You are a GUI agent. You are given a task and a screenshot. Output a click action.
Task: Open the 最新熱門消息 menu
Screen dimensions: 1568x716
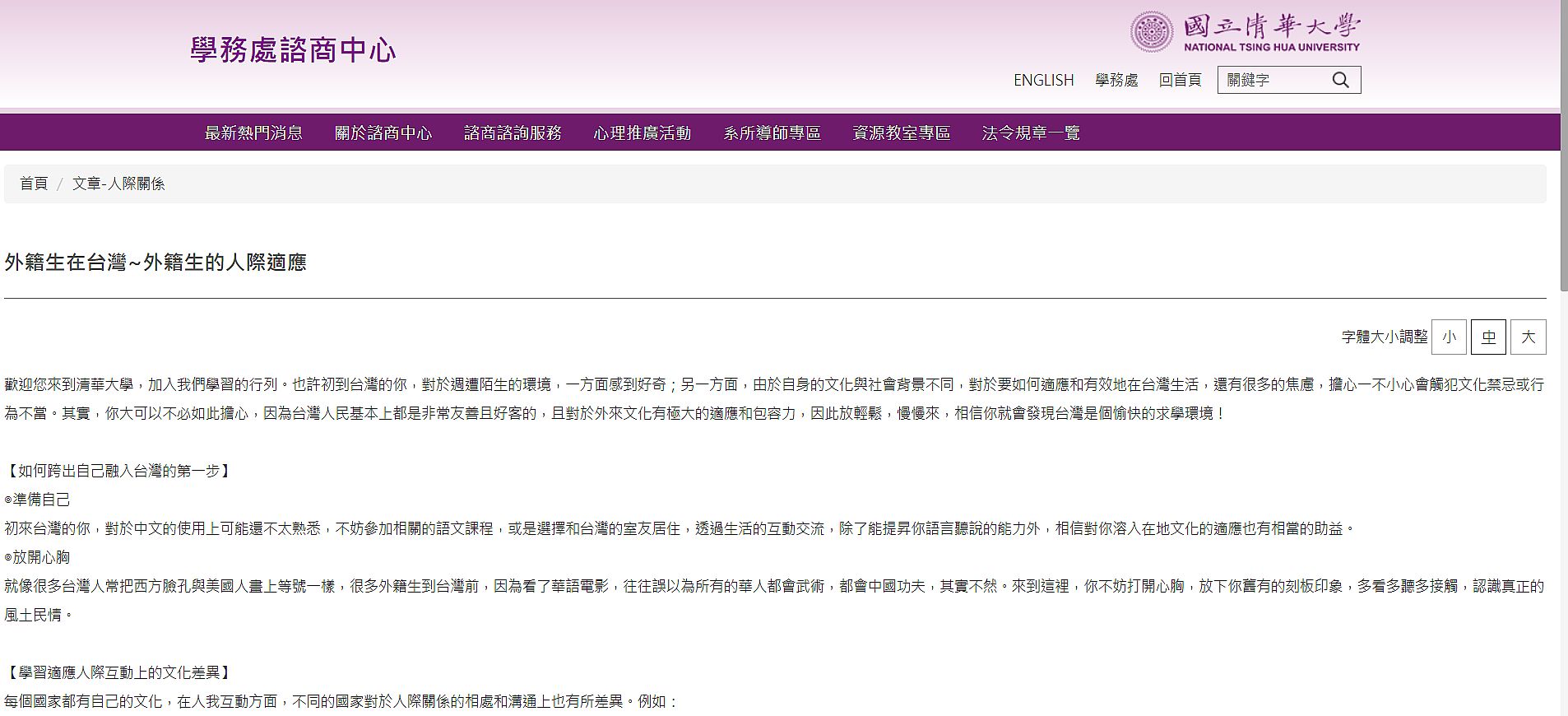point(253,133)
